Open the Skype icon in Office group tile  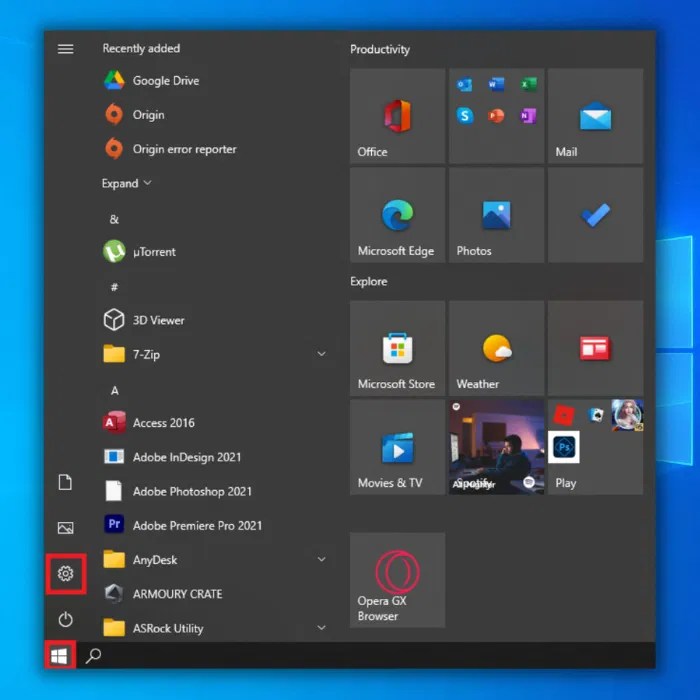coord(465,116)
